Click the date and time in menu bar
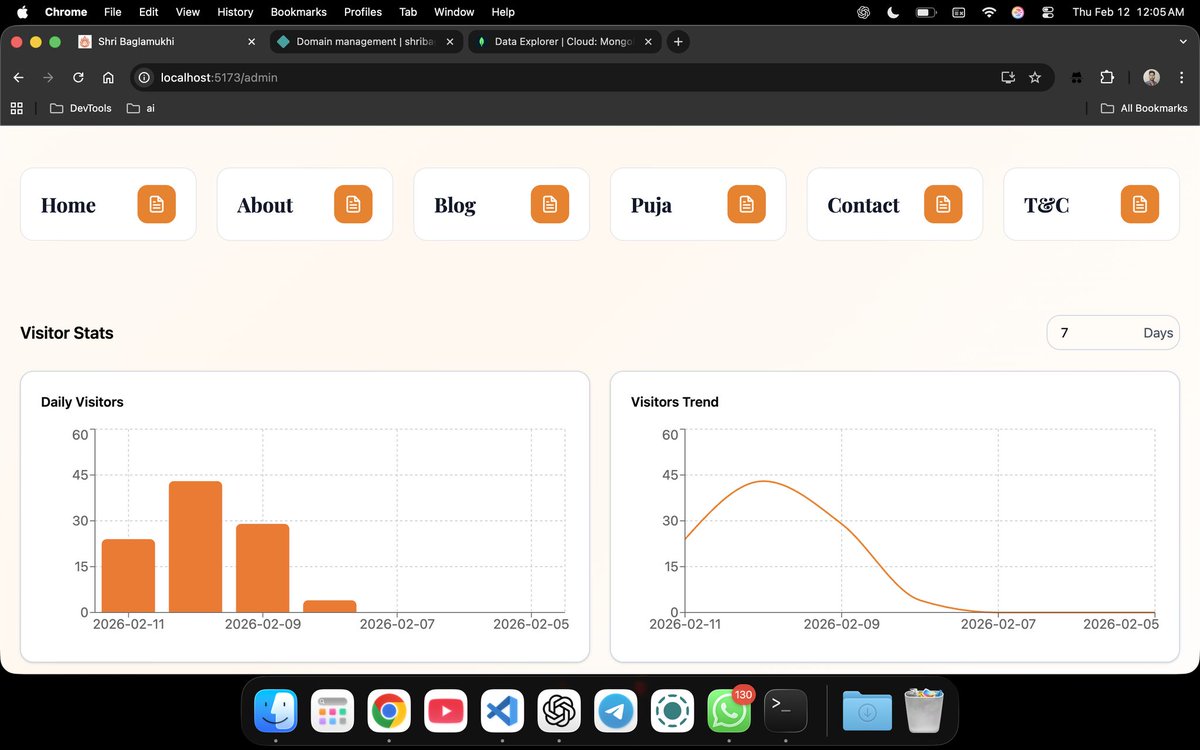 [1129, 12]
